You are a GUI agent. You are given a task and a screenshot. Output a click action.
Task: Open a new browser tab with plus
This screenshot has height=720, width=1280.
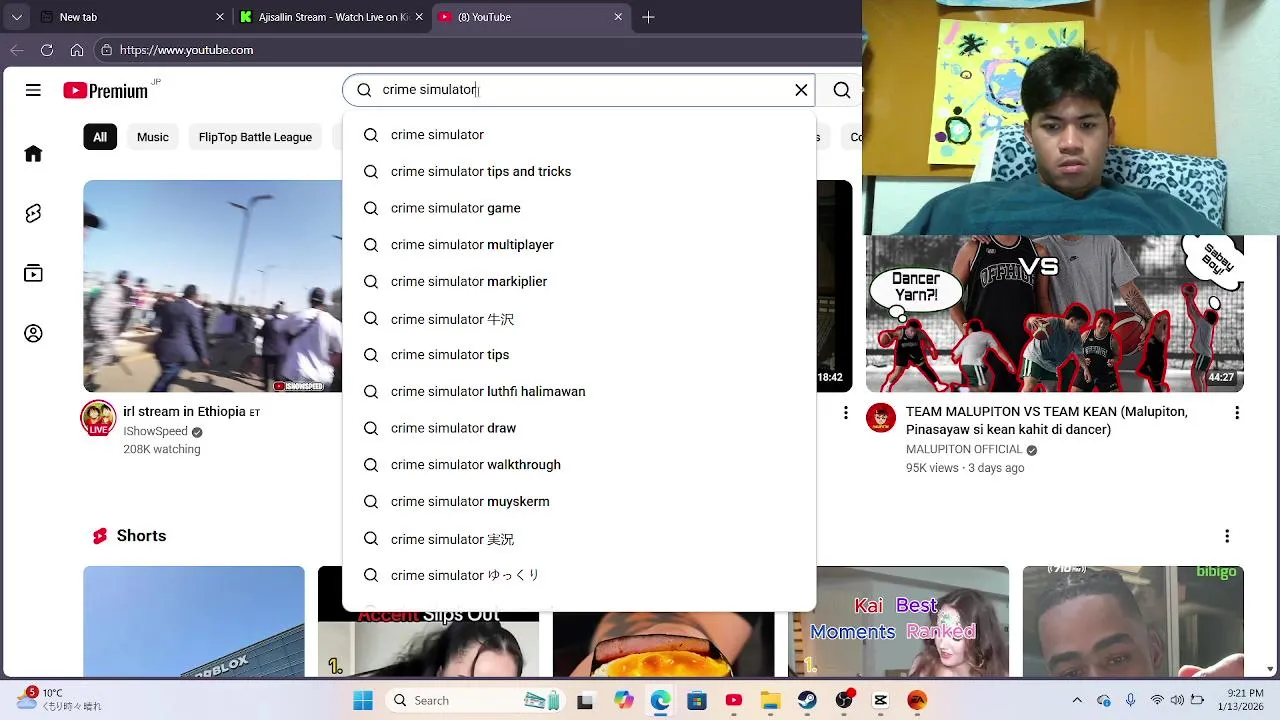pos(648,17)
